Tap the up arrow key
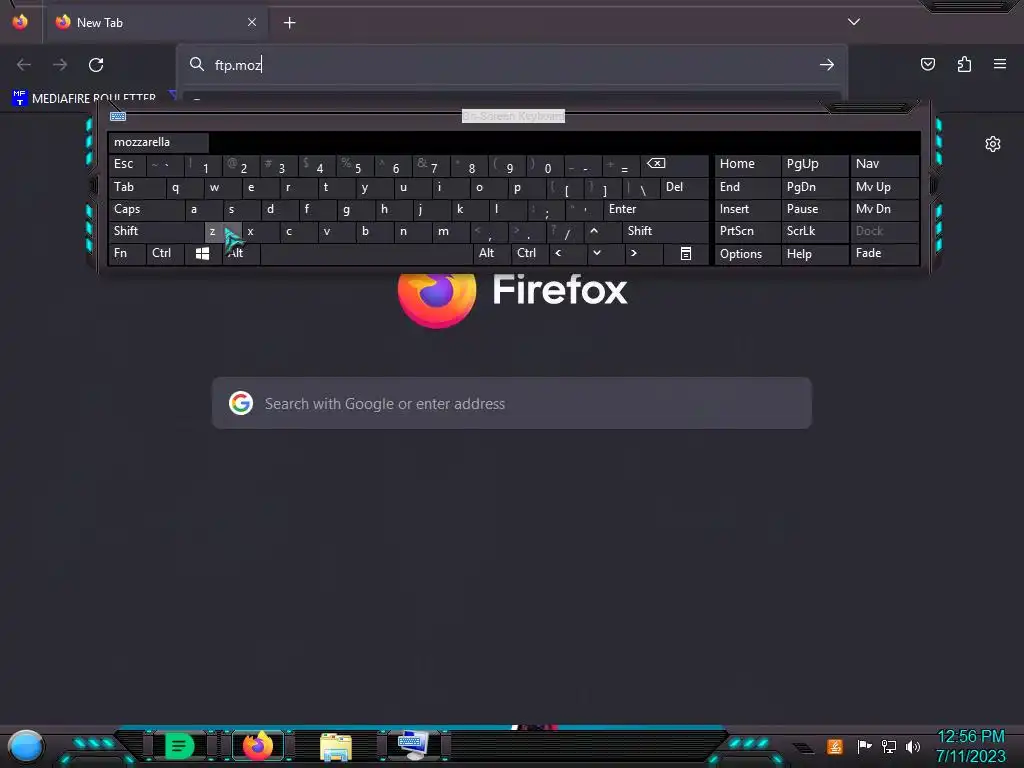The width and height of the screenshot is (1024, 768). (x=601, y=231)
